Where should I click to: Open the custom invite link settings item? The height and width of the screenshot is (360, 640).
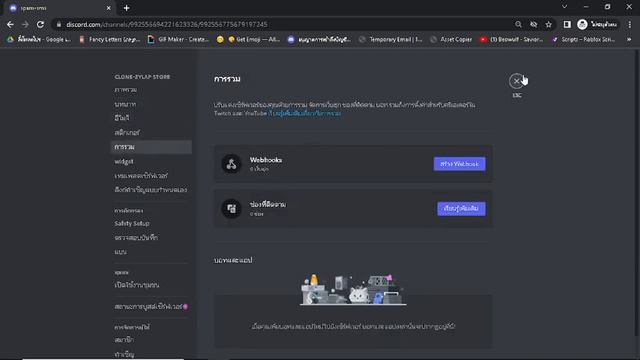151,190
